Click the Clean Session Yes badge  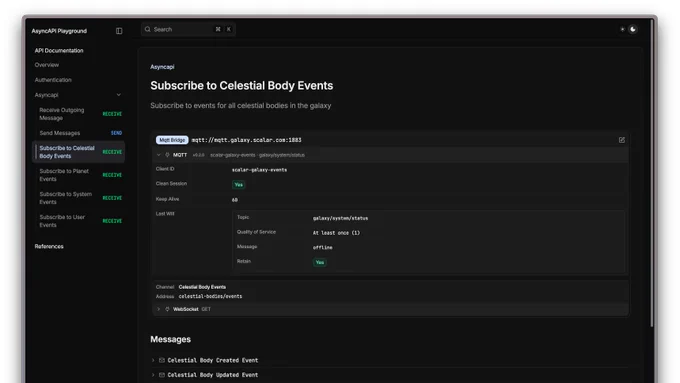coord(239,185)
